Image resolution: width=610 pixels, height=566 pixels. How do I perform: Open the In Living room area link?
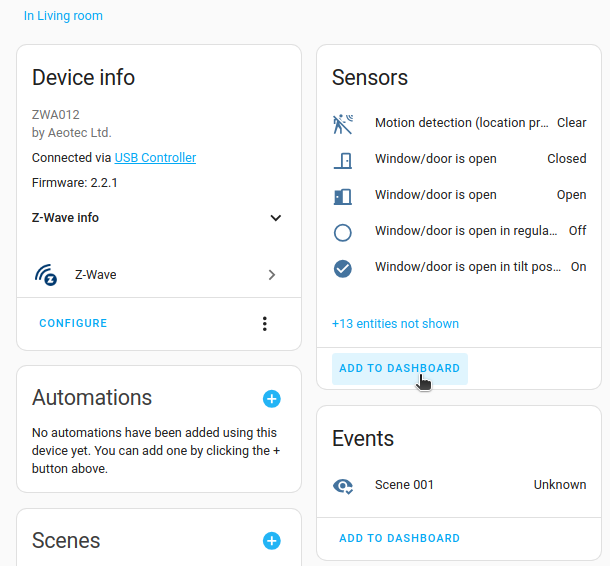tap(63, 16)
